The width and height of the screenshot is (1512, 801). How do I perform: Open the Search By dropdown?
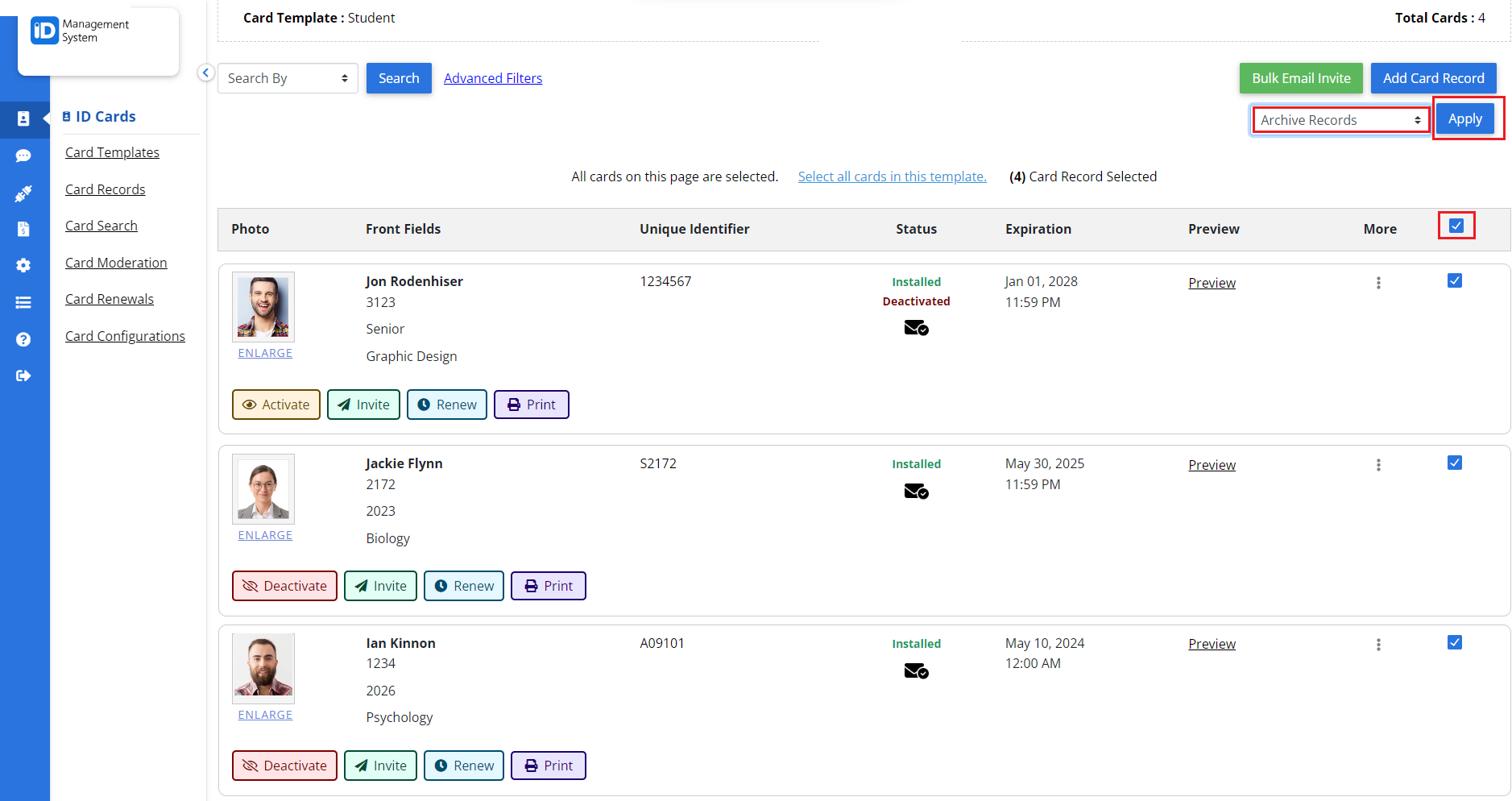pos(288,78)
